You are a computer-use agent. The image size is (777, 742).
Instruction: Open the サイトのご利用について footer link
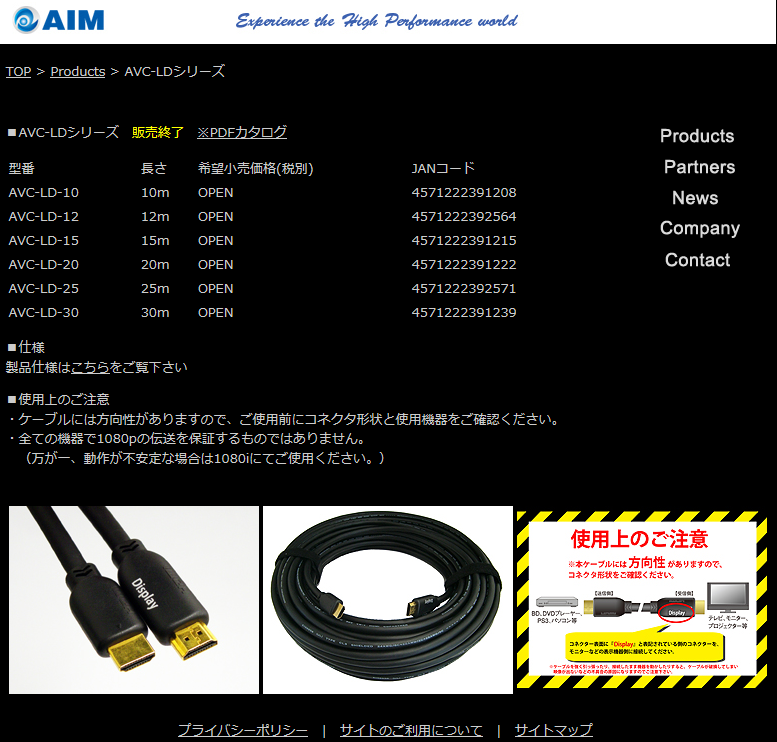click(x=411, y=730)
